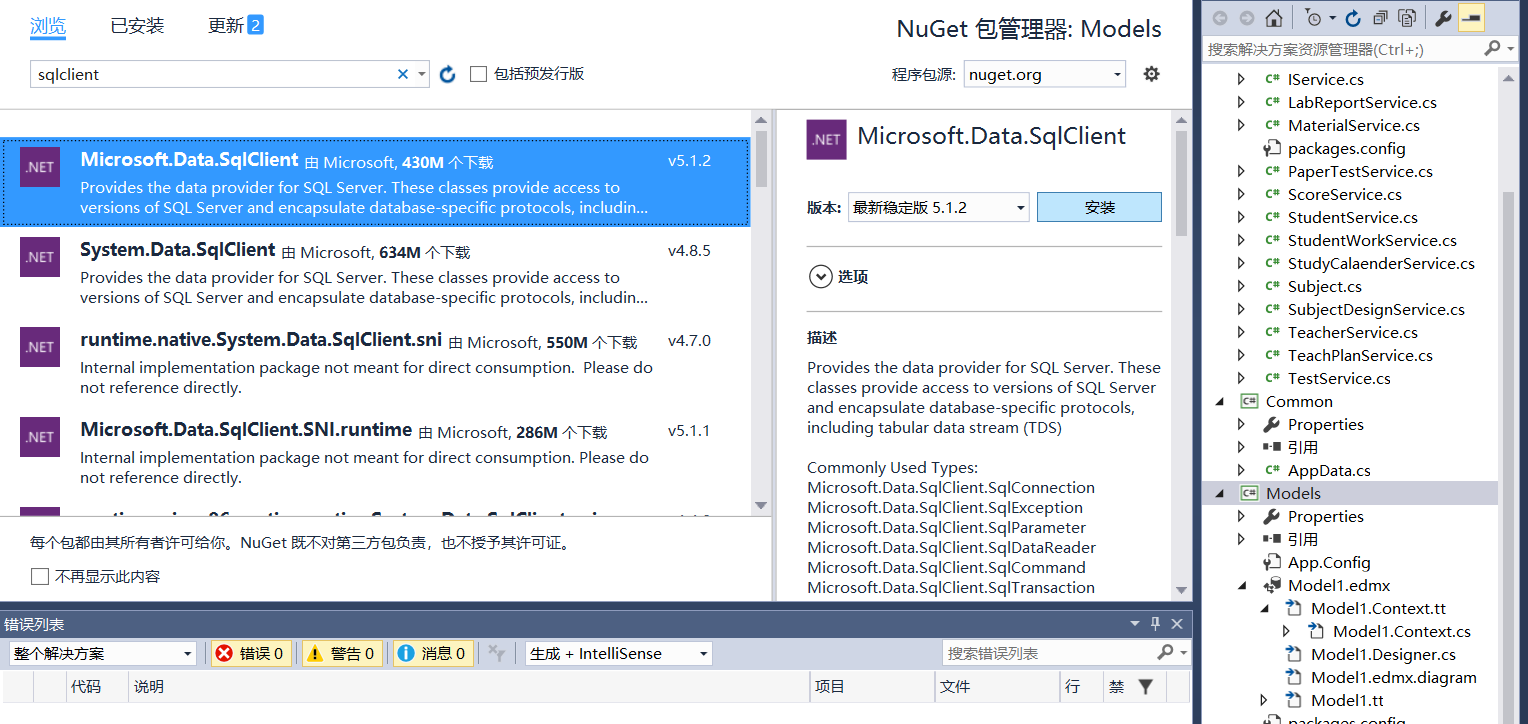
Task: Toggle the Warnings 0 filter button
Action: 342,653
